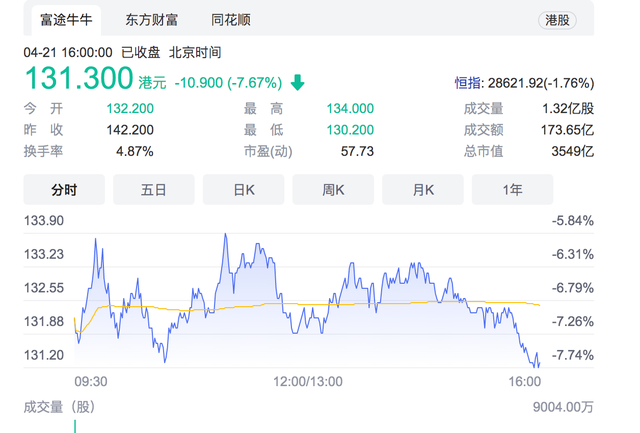Click the 16:00 time axis label
Image resolution: width=640 pixels, height=433 pixels.
pyautogui.click(x=524, y=382)
